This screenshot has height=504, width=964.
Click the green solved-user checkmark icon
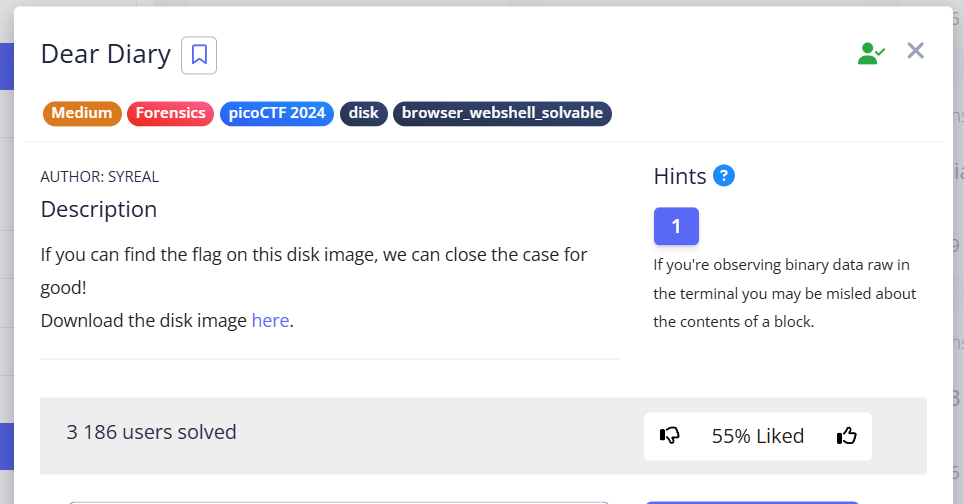click(x=871, y=54)
